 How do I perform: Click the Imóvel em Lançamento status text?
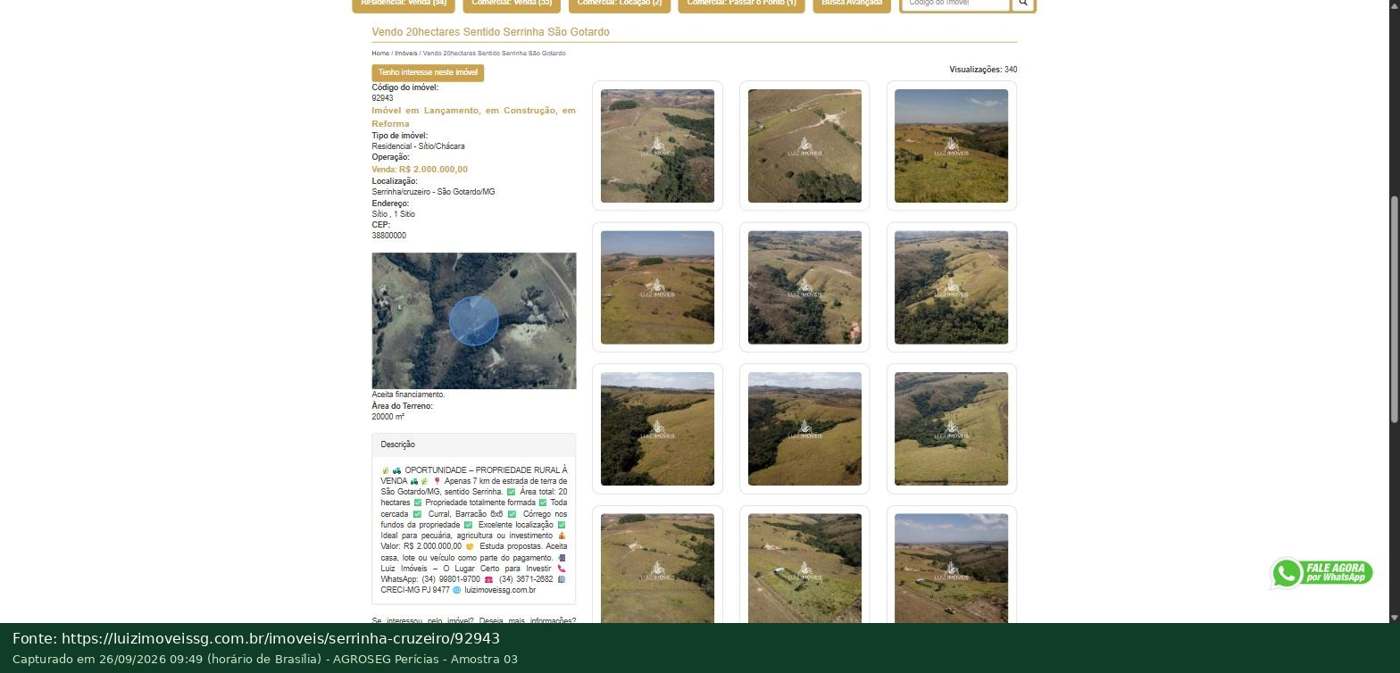(x=474, y=117)
